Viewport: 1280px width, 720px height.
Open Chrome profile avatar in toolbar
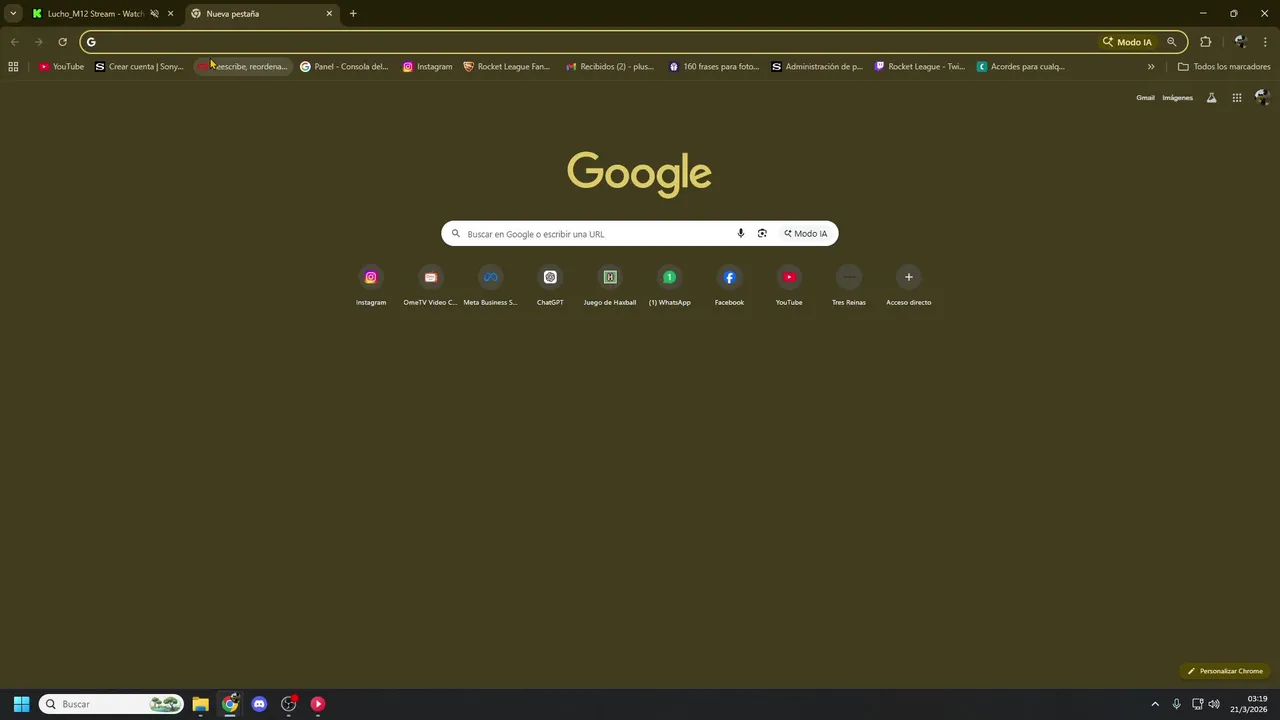pyautogui.click(x=1241, y=42)
